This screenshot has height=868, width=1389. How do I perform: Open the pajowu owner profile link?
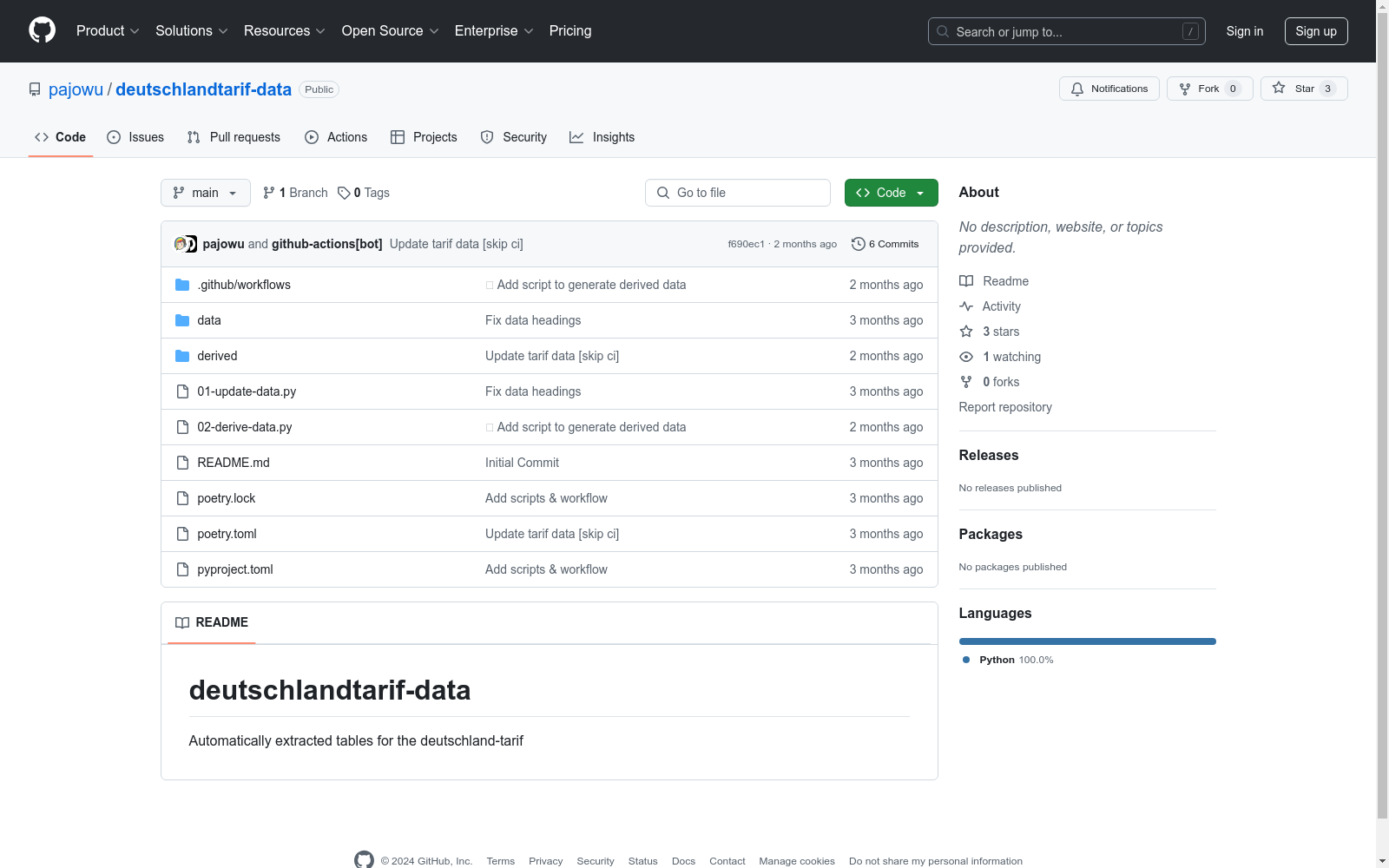(76, 89)
